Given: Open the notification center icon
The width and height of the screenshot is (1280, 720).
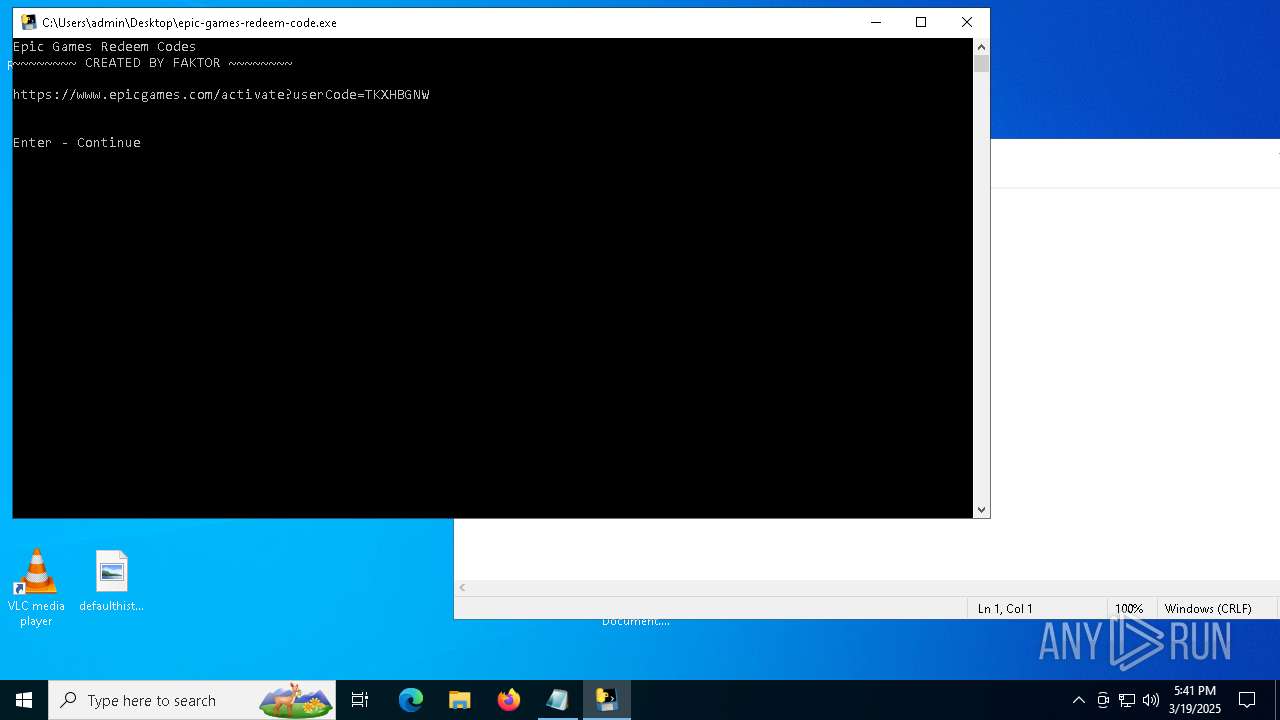Looking at the screenshot, I should 1247,700.
